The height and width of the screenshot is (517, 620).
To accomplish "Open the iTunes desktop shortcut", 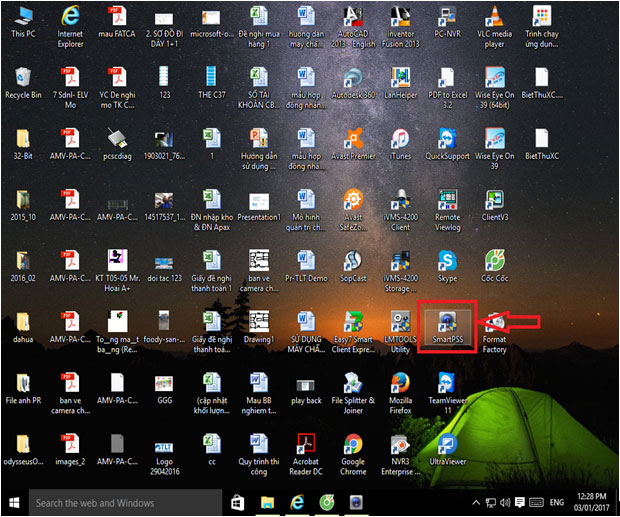I will (400, 139).
